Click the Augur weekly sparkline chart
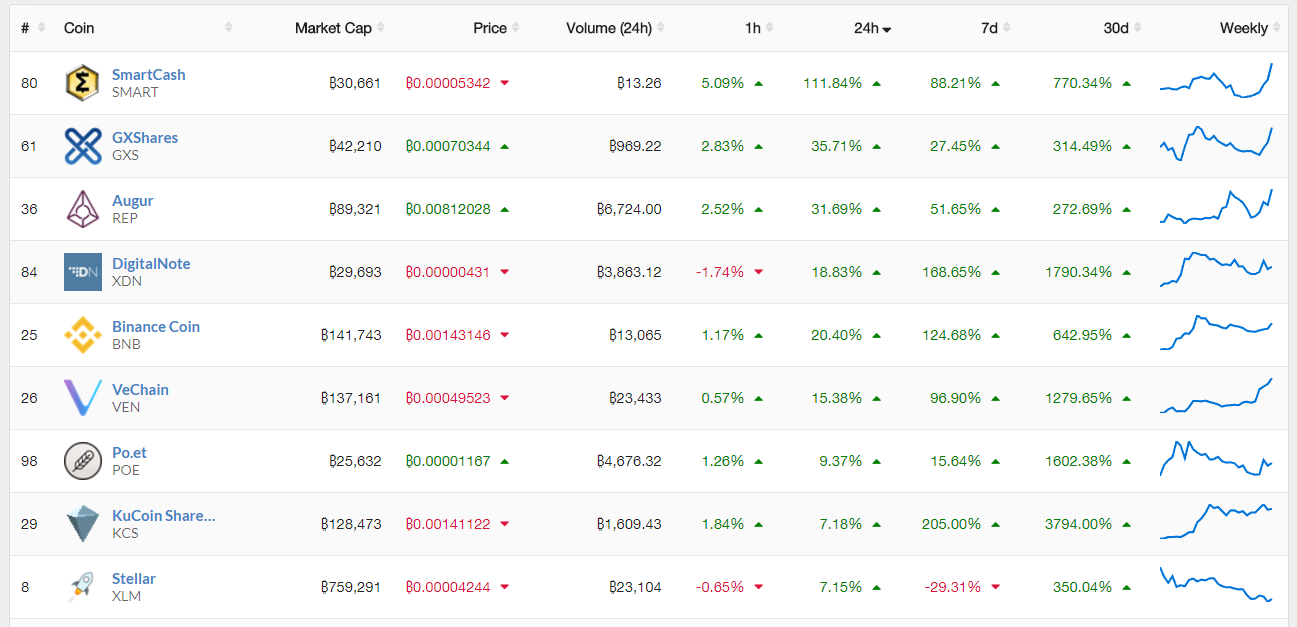 pos(1216,206)
